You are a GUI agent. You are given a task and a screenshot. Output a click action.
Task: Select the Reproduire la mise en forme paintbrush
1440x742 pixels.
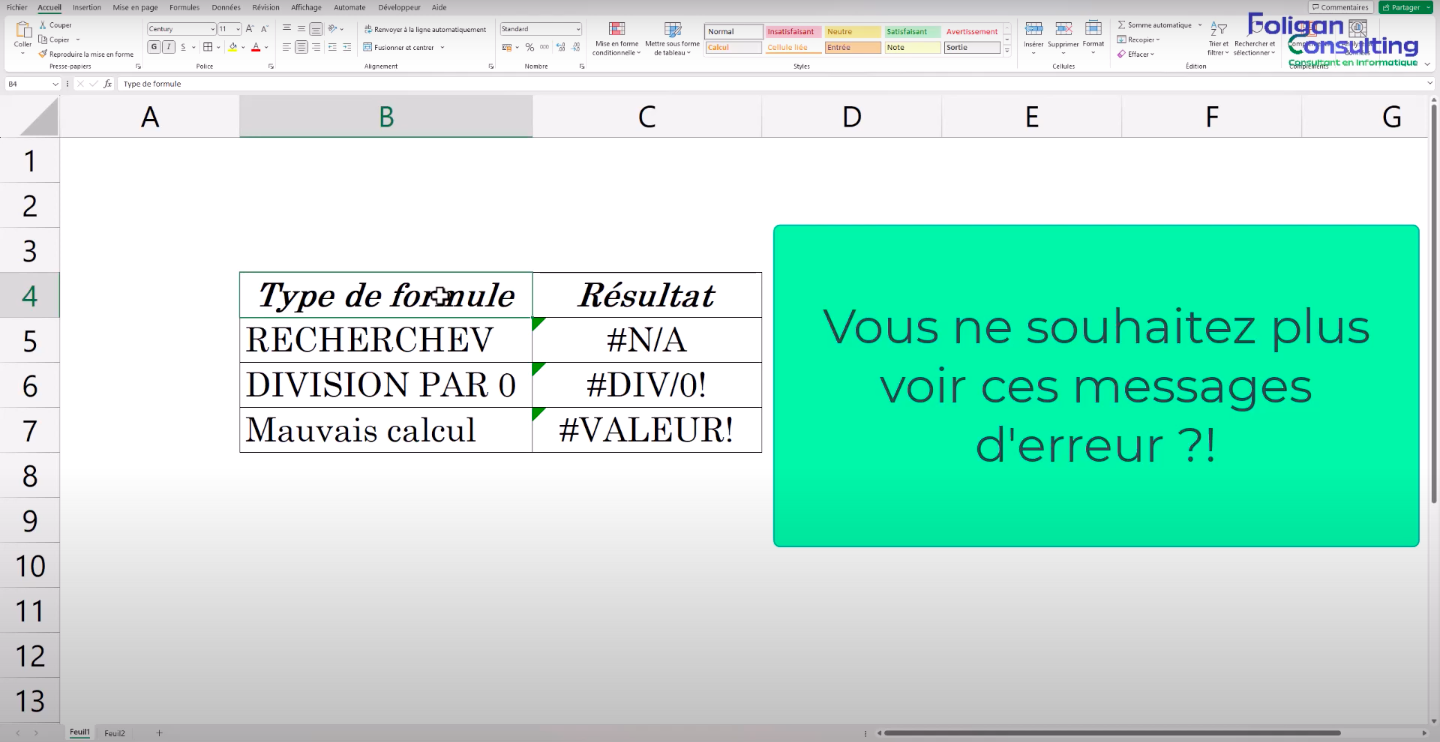click(43, 54)
